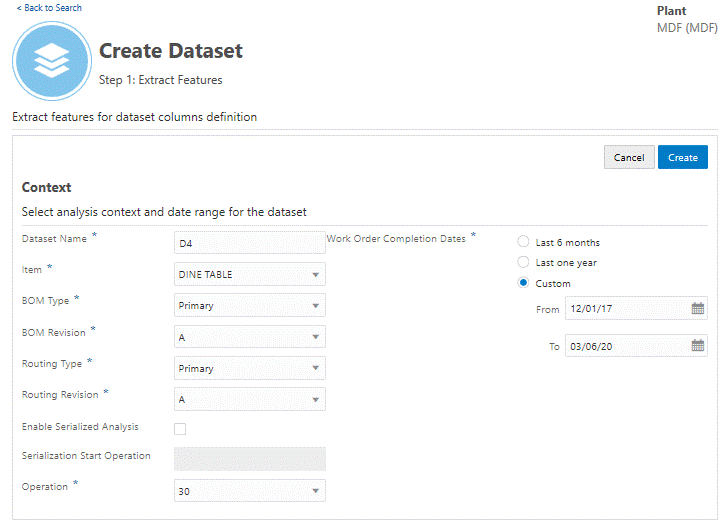
Task: Click the To date text field
Action: click(x=625, y=346)
